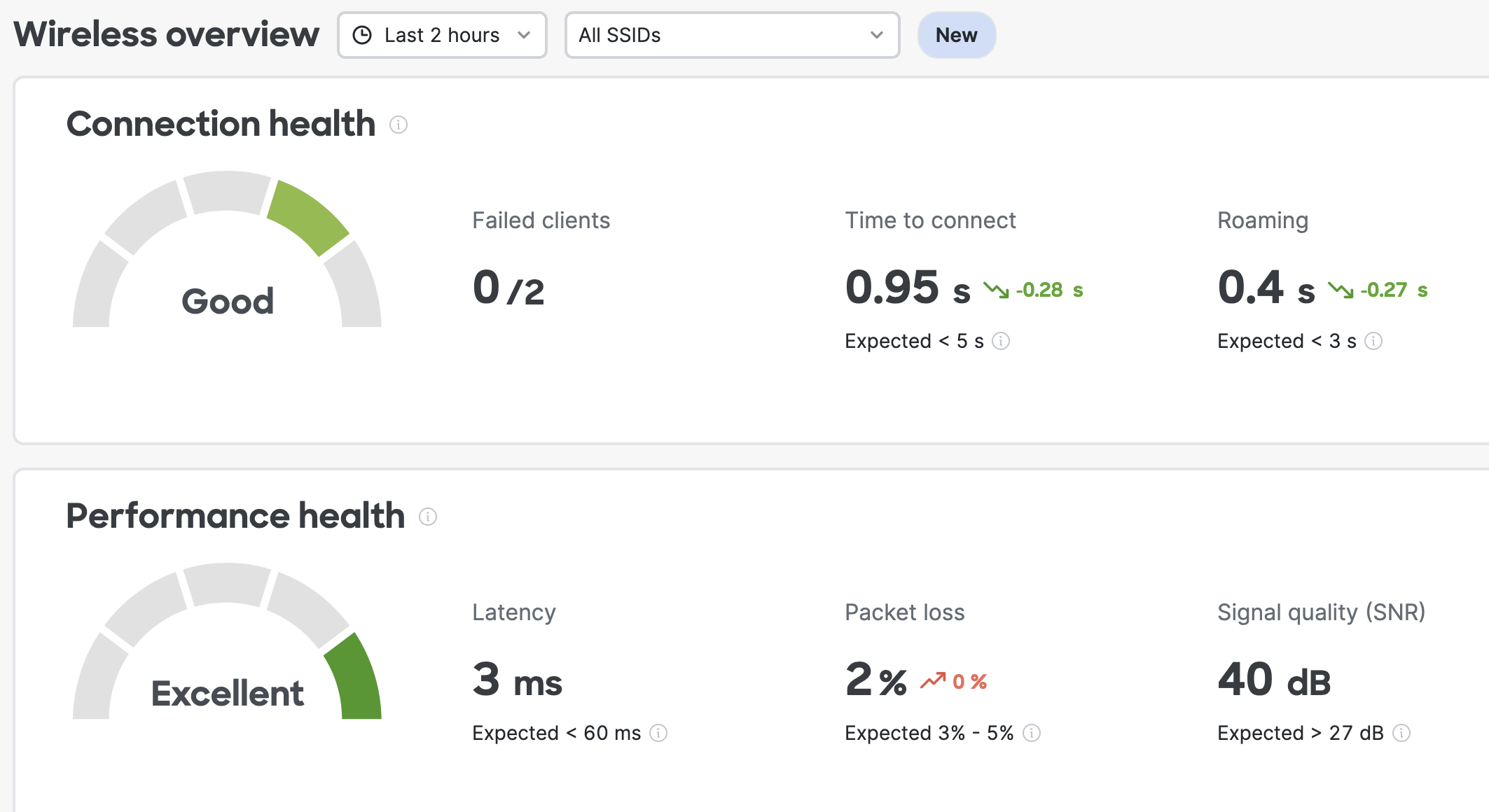Image resolution: width=1489 pixels, height=812 pixels.
Task: Click info icon beside Expected 3% - 5%
Action: (1032, 733)
